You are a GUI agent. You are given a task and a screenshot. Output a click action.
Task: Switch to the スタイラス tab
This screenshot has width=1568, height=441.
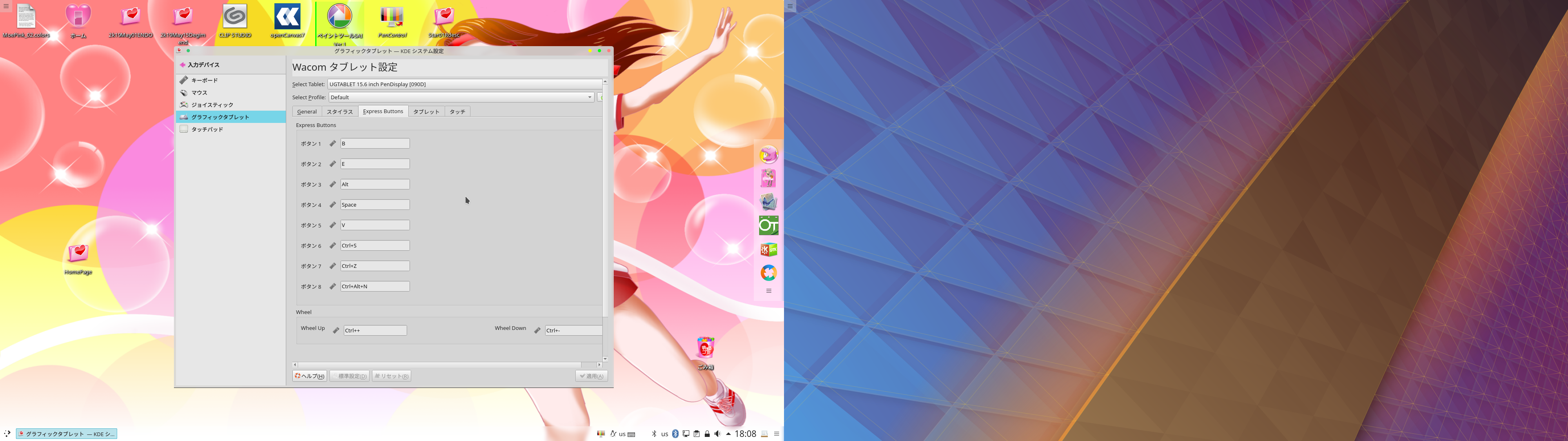pyautogui.click(x=340, y=111)
